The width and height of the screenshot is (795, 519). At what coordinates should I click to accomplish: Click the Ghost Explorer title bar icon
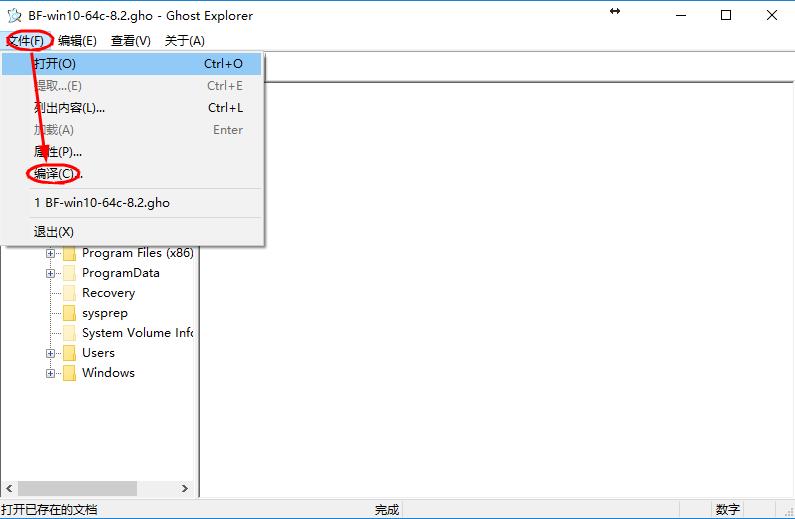coord(14,15)
